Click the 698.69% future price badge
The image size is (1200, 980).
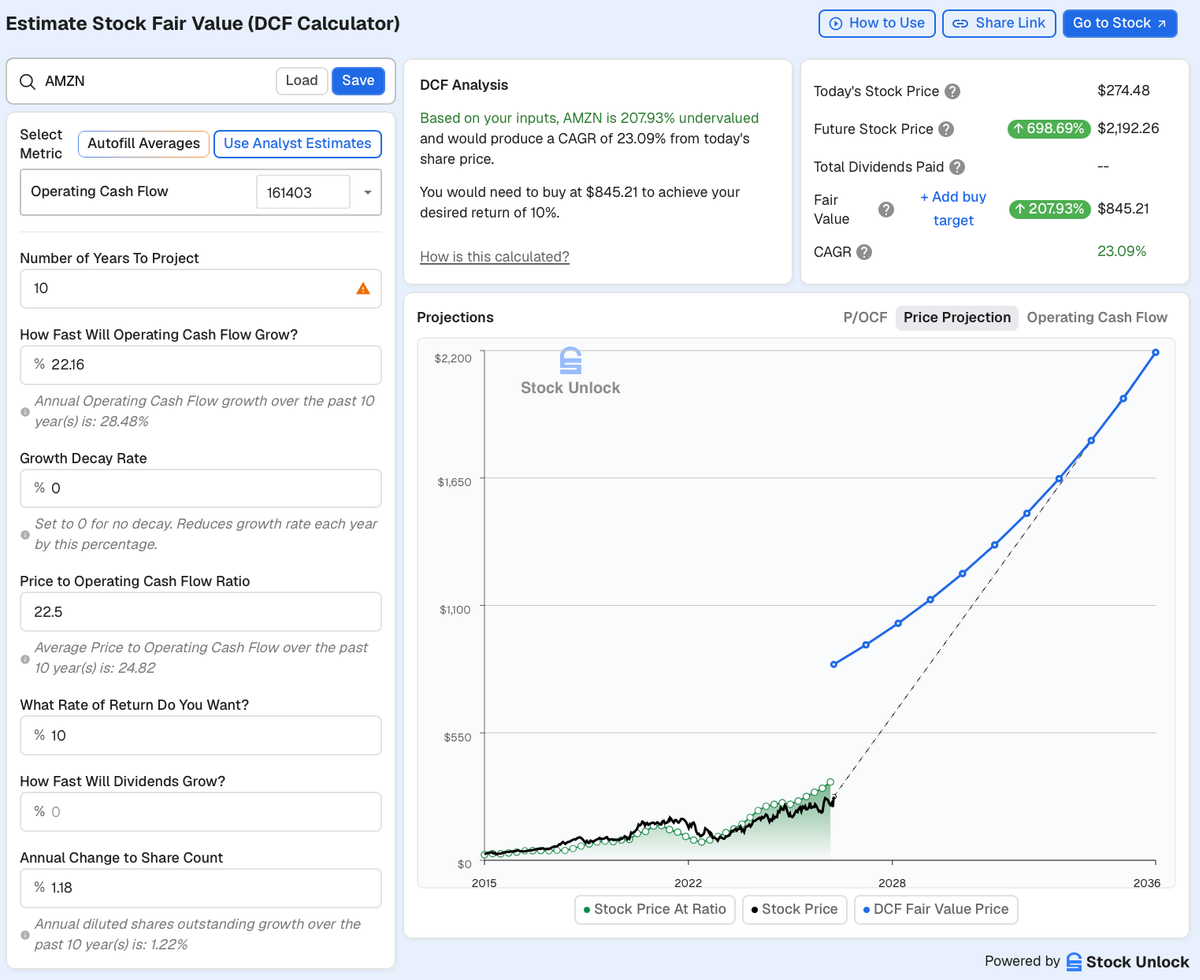coord(1049,129)
